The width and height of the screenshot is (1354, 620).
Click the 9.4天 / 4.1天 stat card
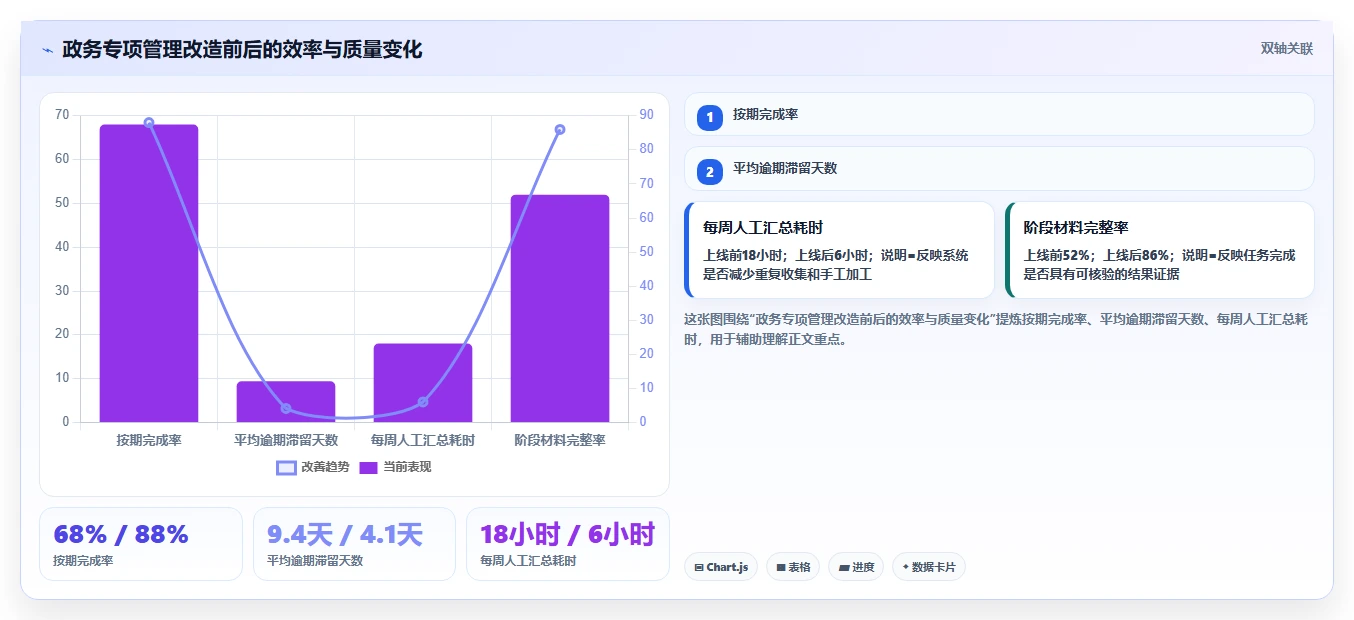coord(354,544)
